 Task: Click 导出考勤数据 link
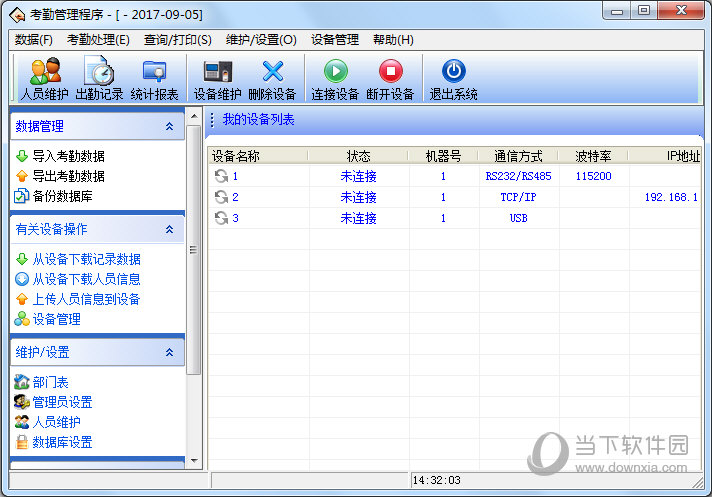click(x=69, y=176)
